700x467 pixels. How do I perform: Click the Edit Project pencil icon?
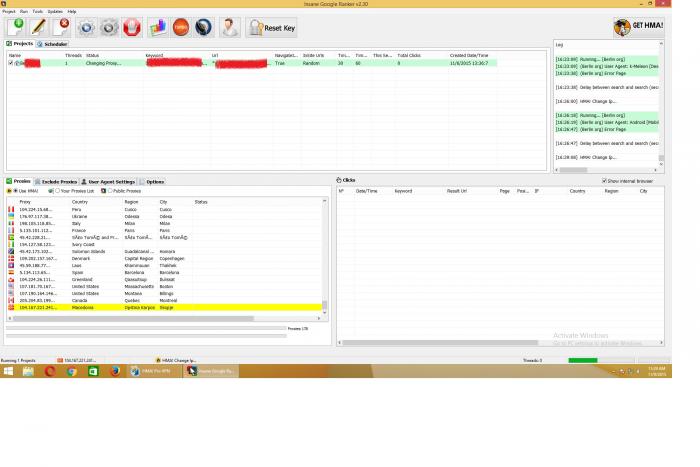pos(38,27)
